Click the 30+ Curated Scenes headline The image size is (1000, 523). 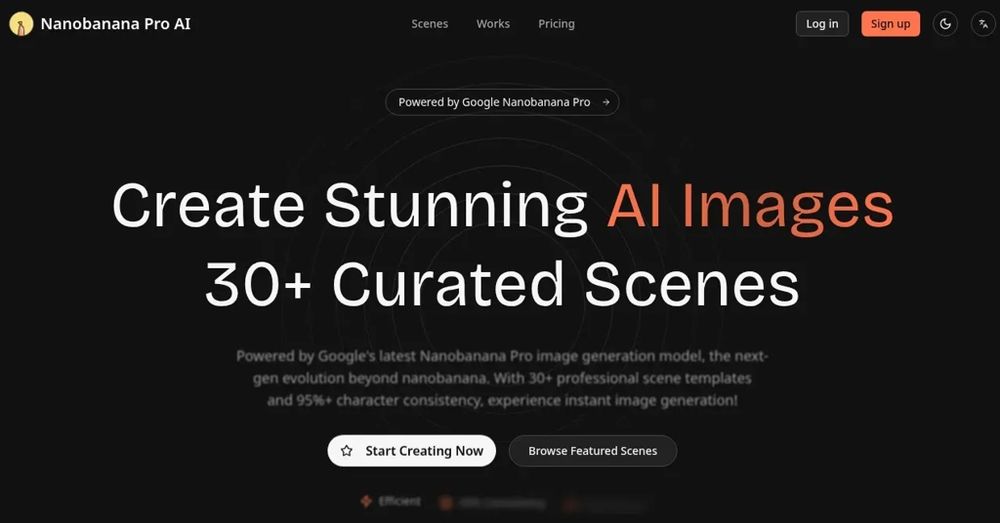click(x=502, y=285)
